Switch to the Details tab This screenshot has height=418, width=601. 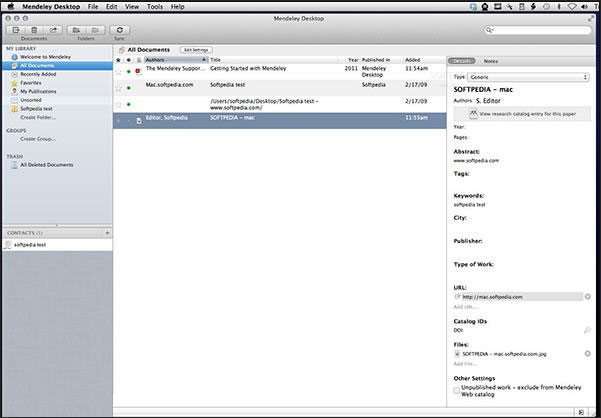tap(462, 61)
